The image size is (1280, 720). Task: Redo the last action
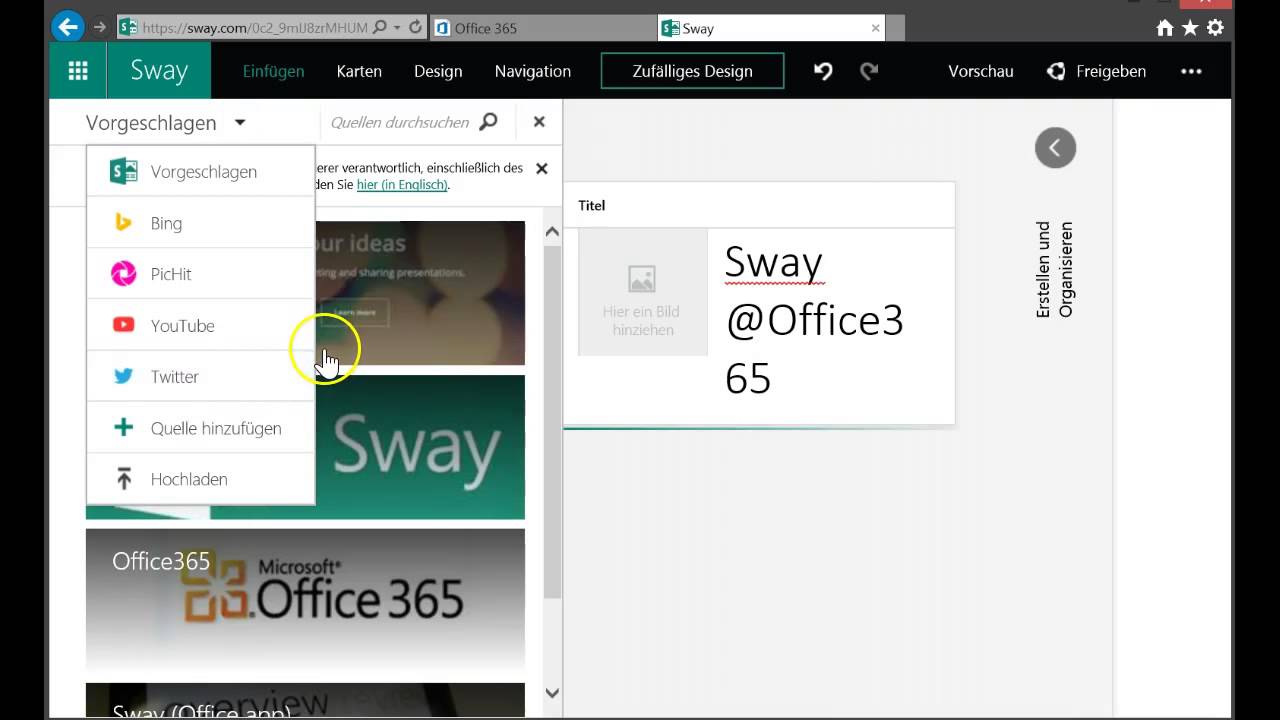point(869,71)
